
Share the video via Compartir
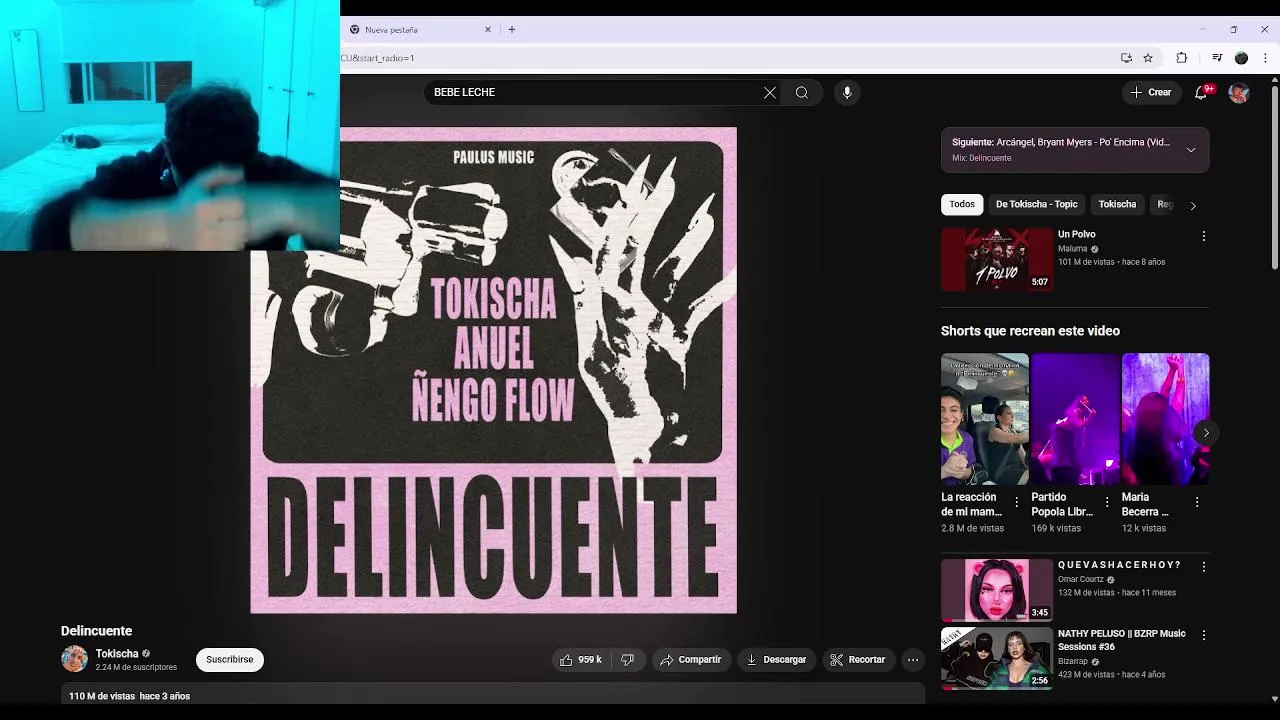tap(690, 660)
